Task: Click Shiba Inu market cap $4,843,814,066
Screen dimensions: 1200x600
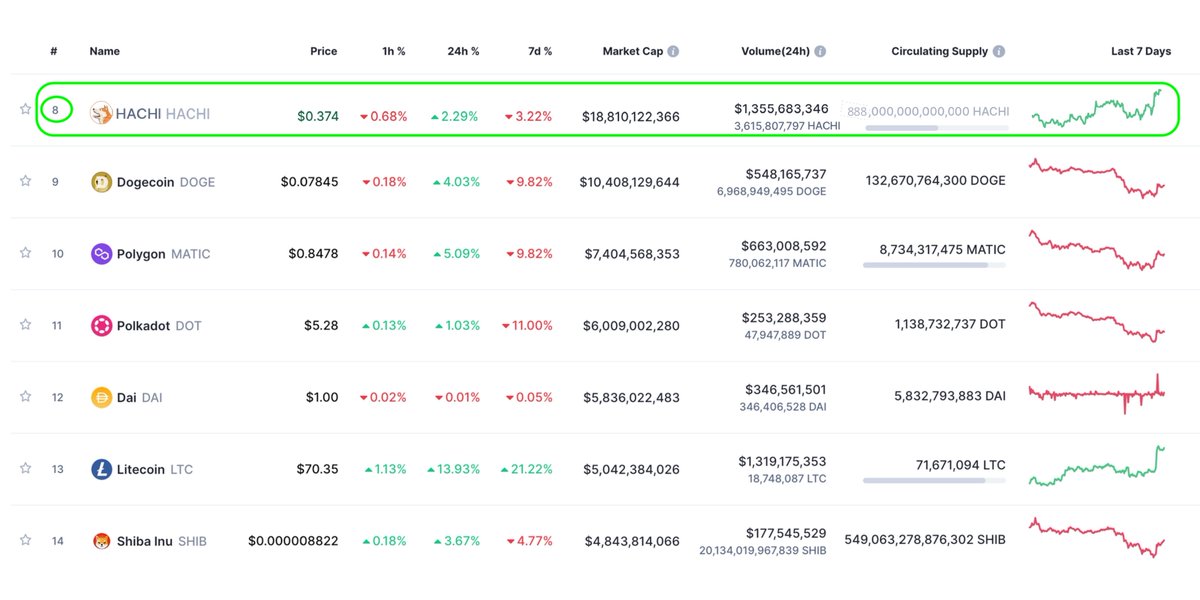Action: click(x=632, y=541)
